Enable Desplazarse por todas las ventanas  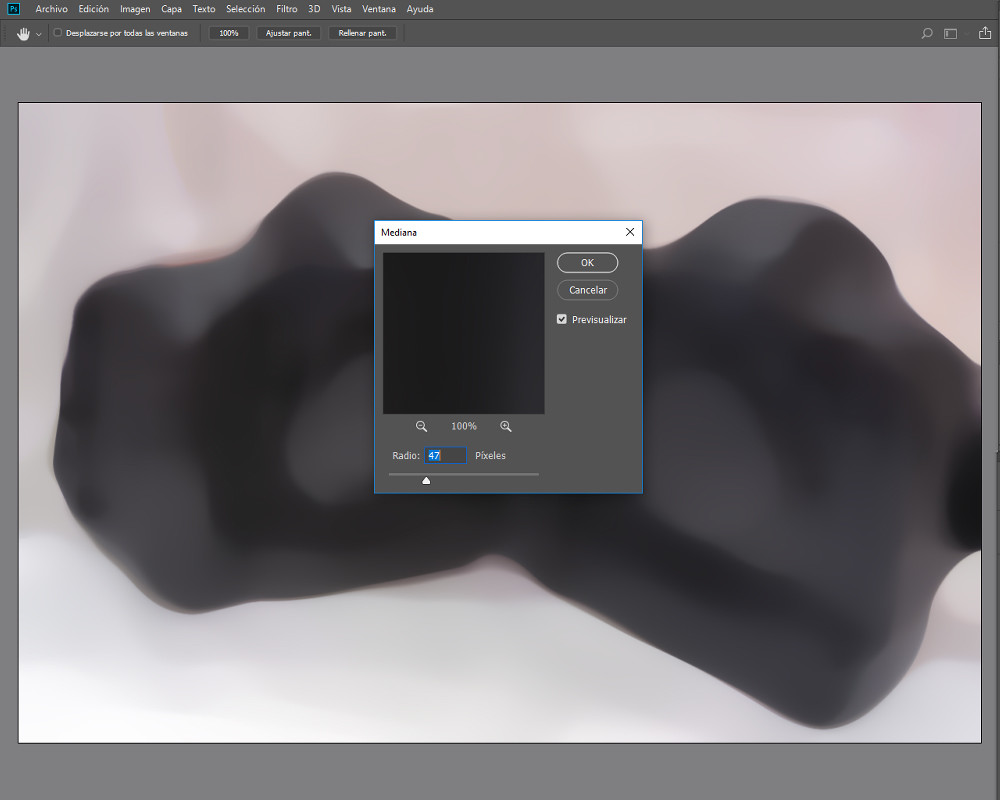coord(57,33)
